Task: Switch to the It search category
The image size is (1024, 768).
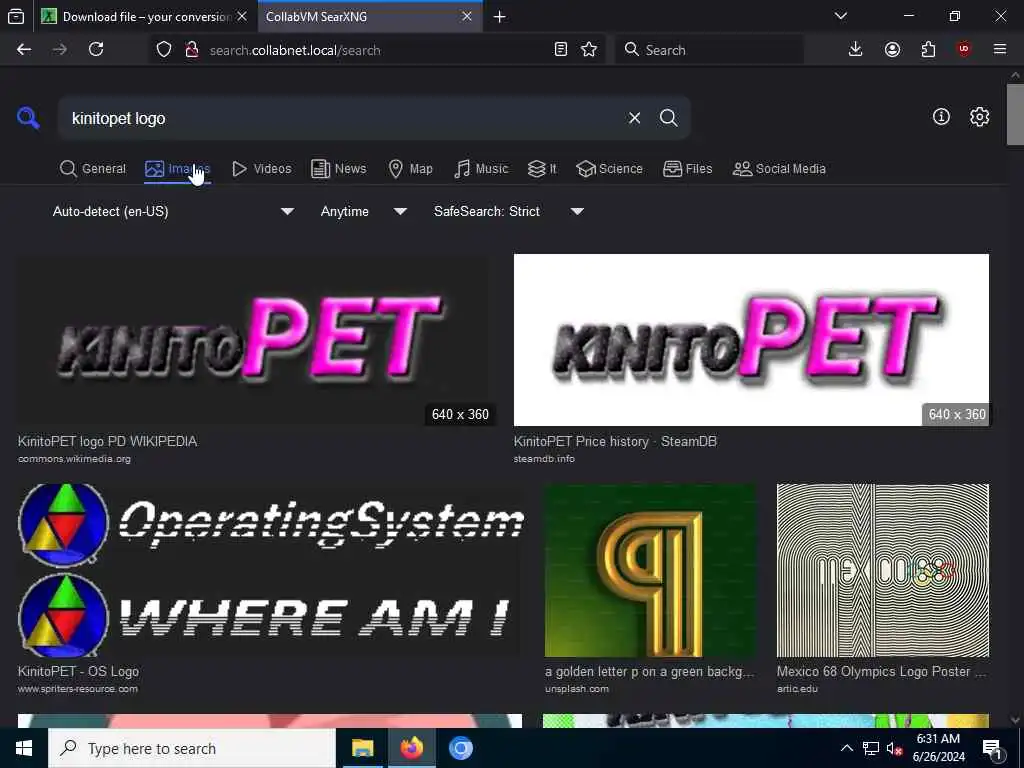Action: [x=542, y=168]
